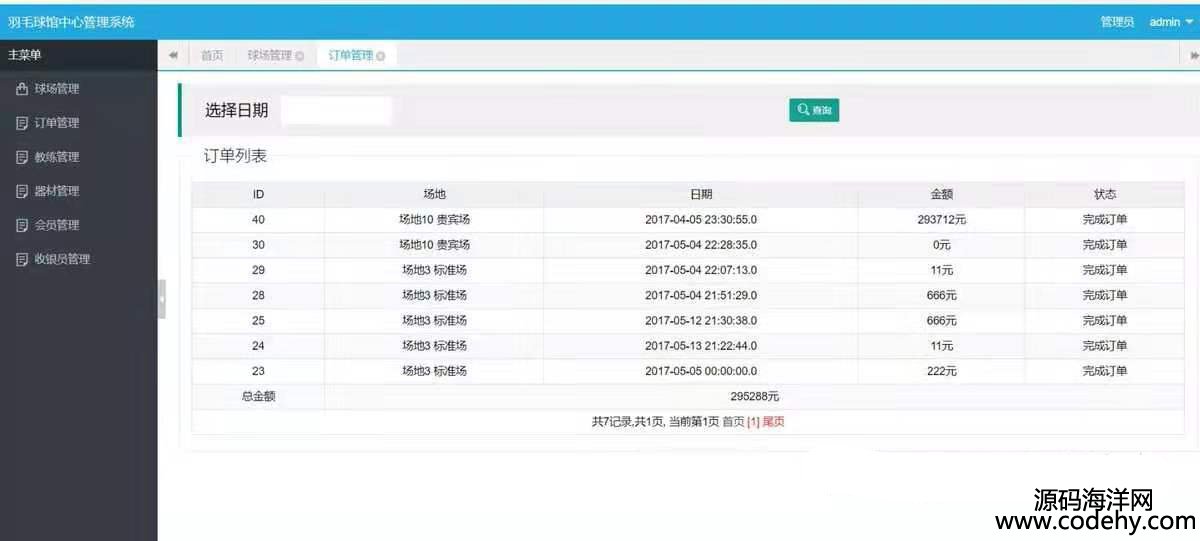The width and height of the screenshot is (1200, 541).
Task: Close the 订单管理 tab
Action: click(381, 56)
